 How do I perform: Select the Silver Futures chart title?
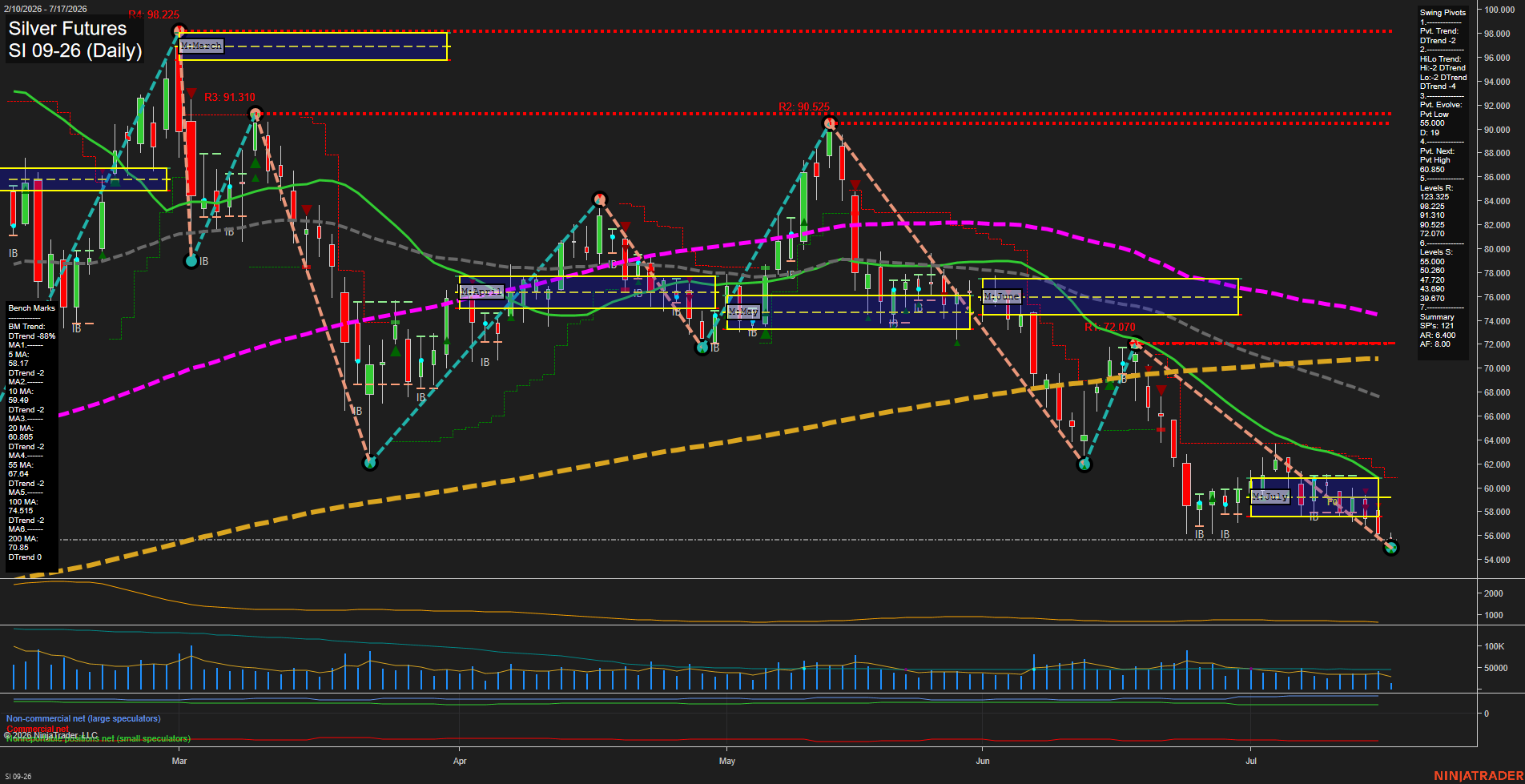click(x=68, y=29)
